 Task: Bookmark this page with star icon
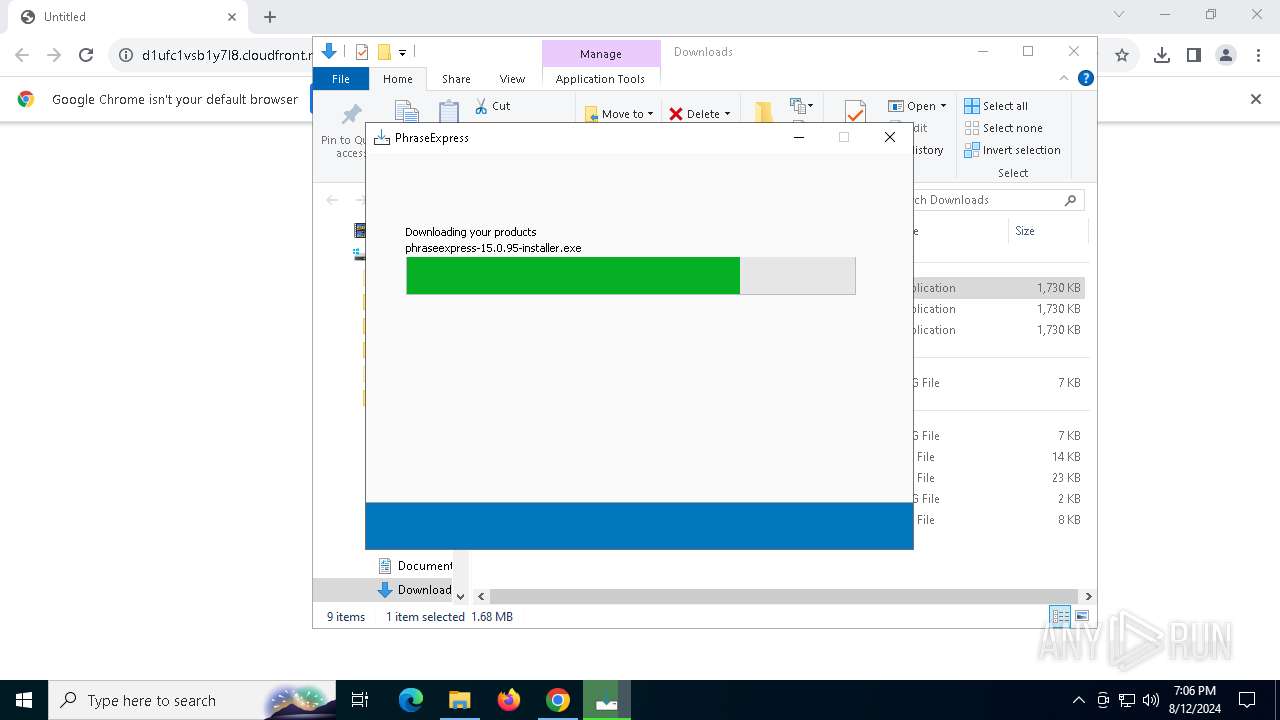(x=1122, y=56)
